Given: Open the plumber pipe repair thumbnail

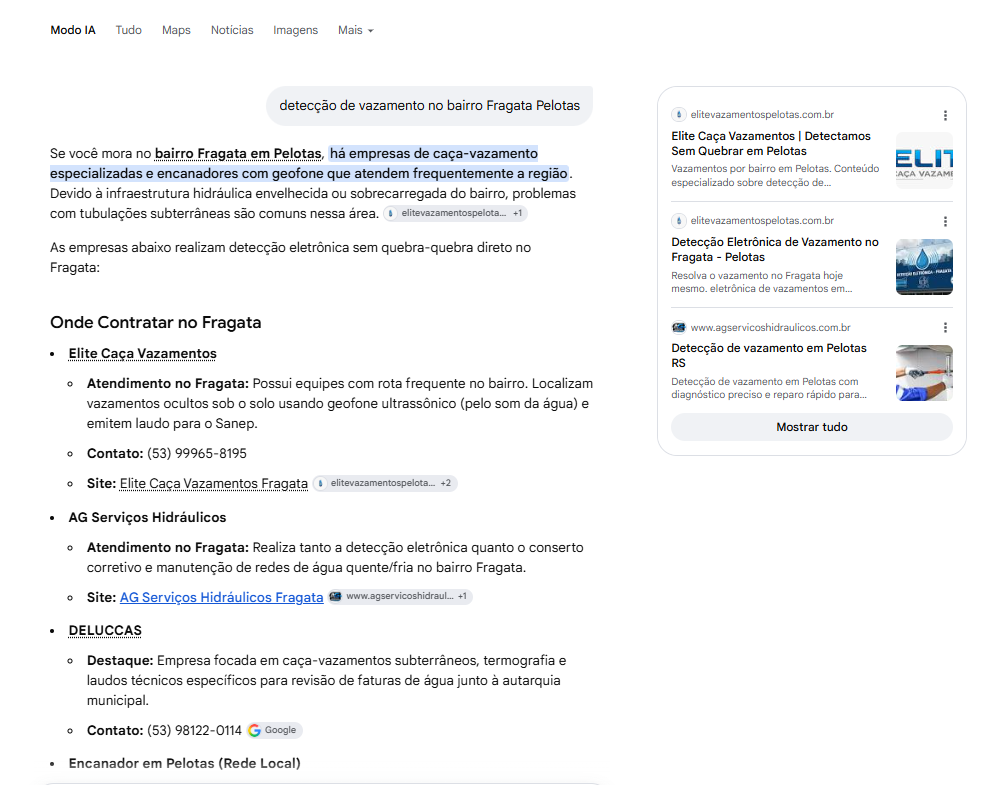Looking at the screenshot, I should click(924, 373).
